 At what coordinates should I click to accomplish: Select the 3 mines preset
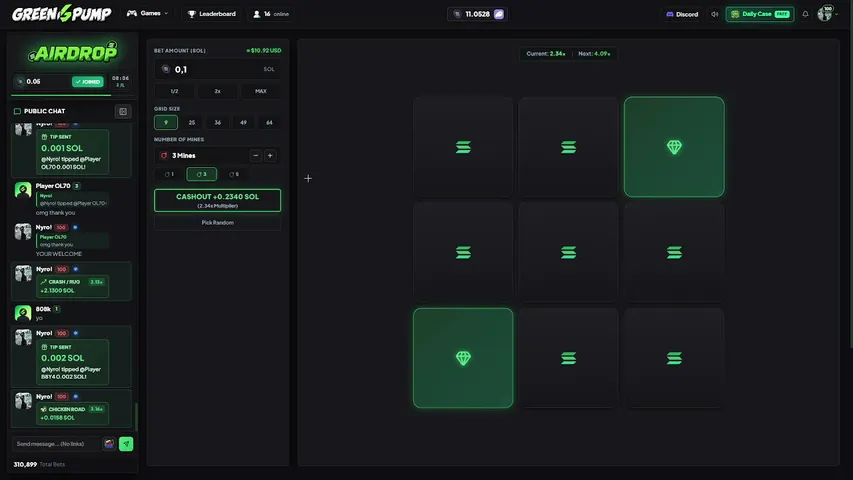(x=201, y=174)
